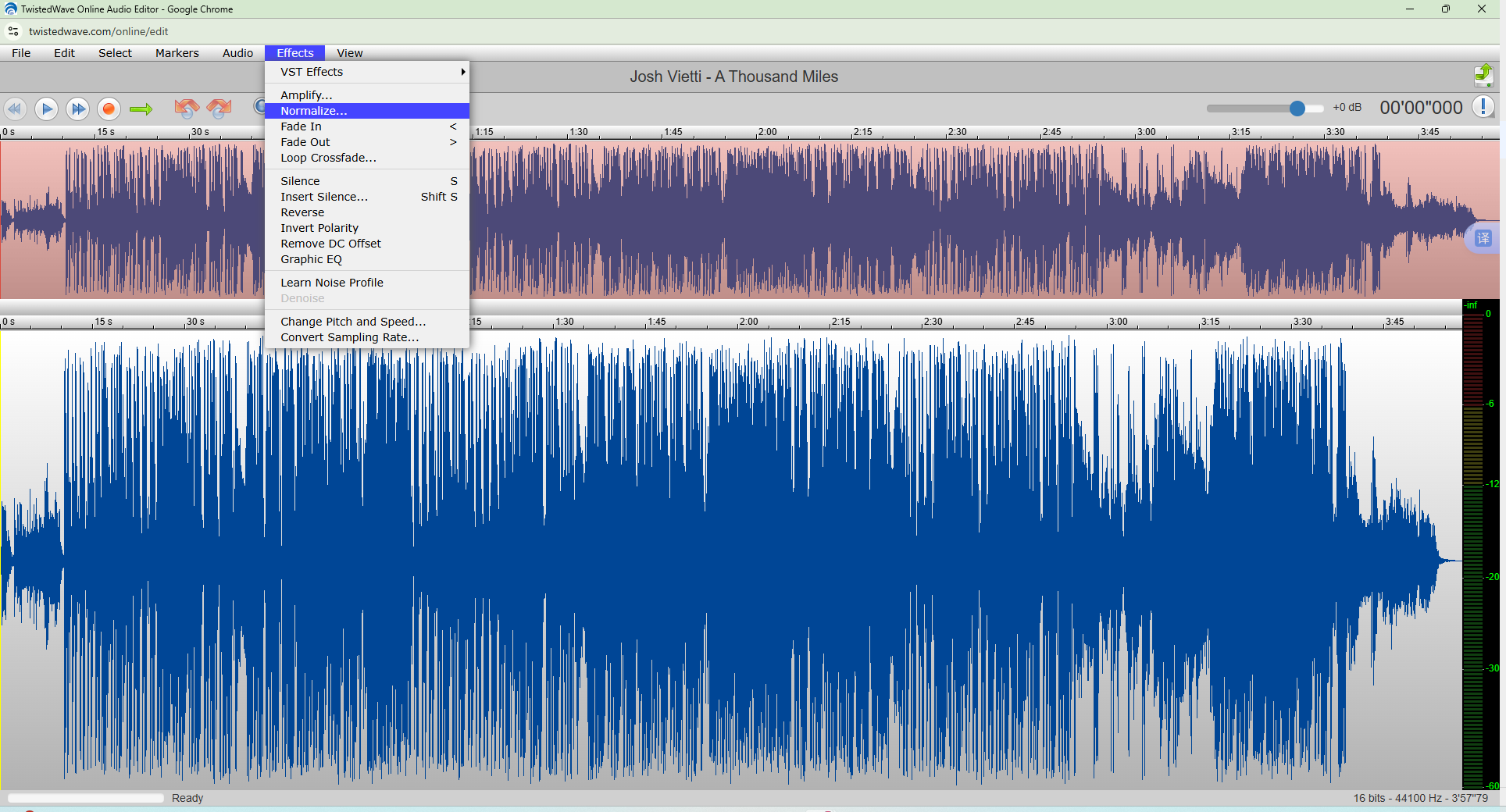
Task: Click the volume slider knob
Action: pos(1297,109)
